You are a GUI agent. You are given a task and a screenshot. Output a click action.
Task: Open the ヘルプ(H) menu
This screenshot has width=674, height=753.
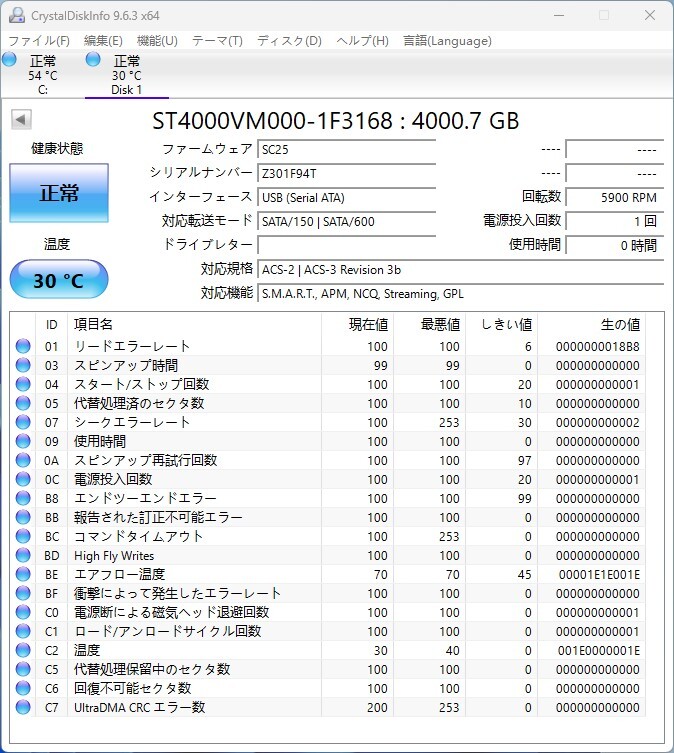(x=362, y=41)
